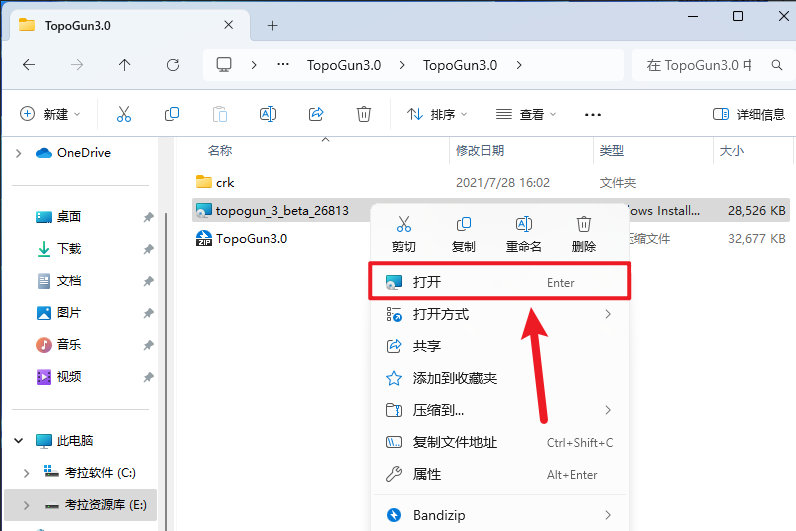The width and height of the screenshot is (796, 531).
Task: Choose 复制文件地址 in context menu
Action: [500, 442]
